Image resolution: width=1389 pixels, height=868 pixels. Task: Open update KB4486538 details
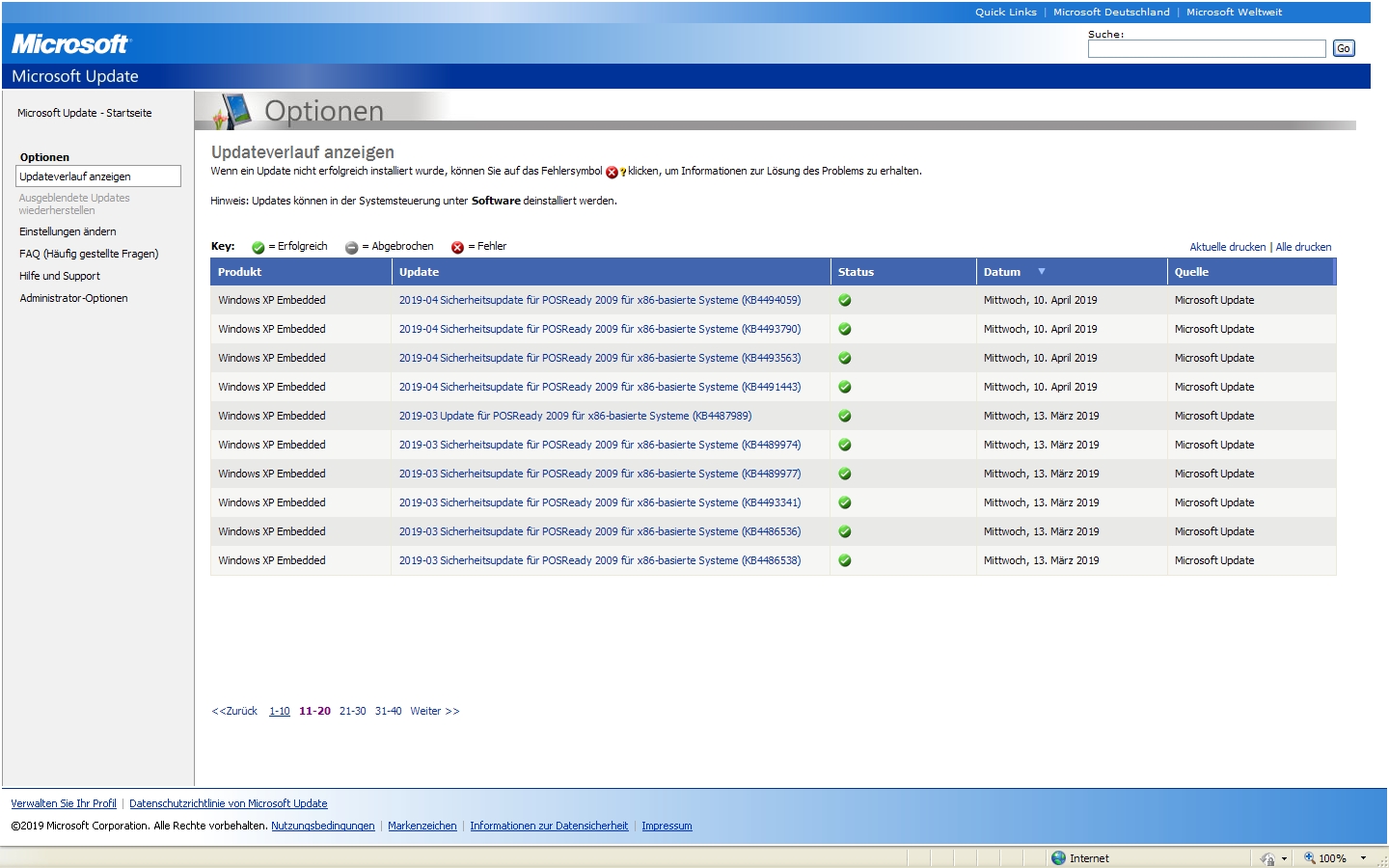coord(600,560)
